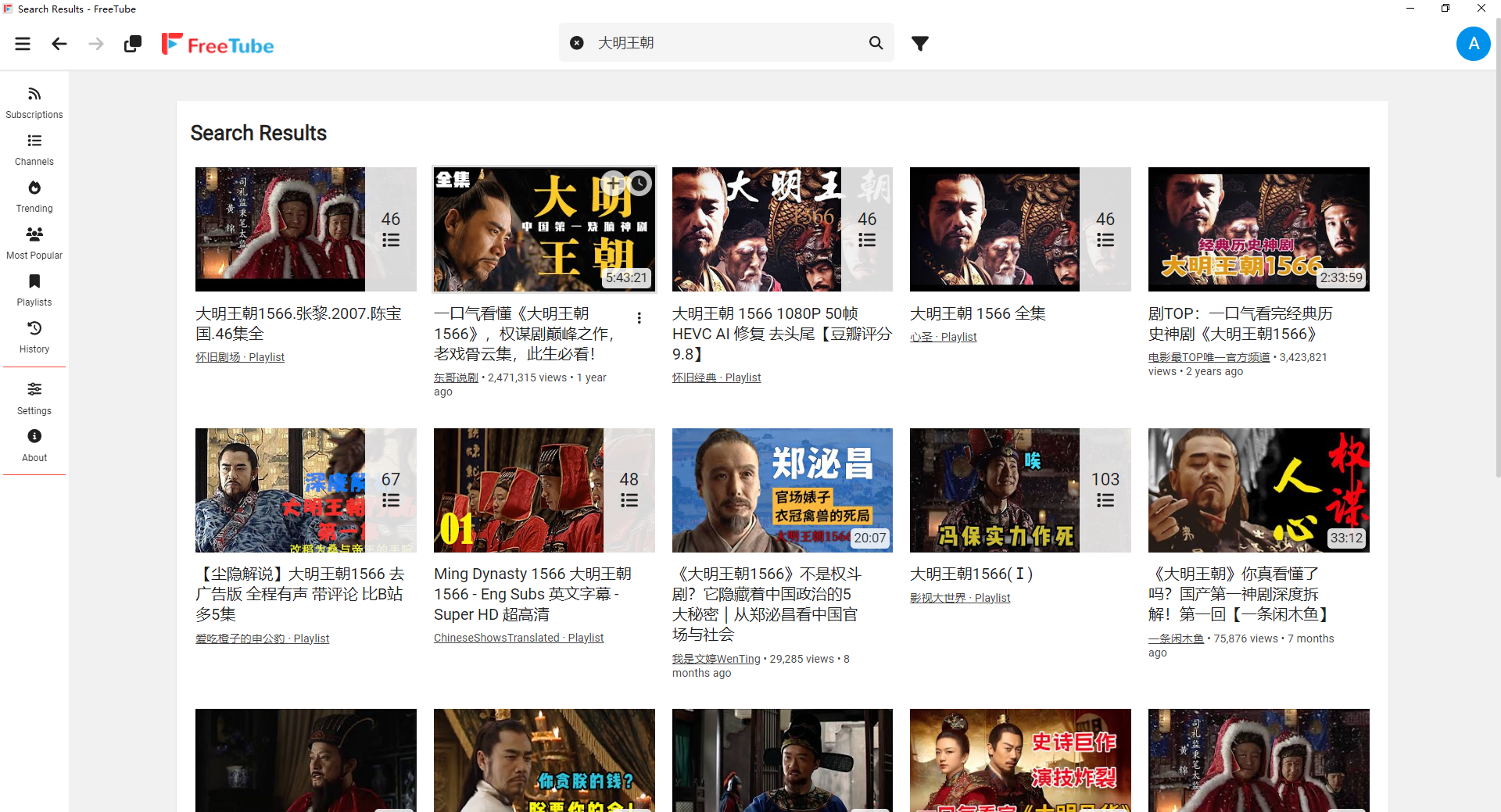Open title 大明王朝1566.张黎.2007.陈宝国.46集全
The width and height of the screenshot is (1501, 812).
pyautogui.click(x=299, y=324)
